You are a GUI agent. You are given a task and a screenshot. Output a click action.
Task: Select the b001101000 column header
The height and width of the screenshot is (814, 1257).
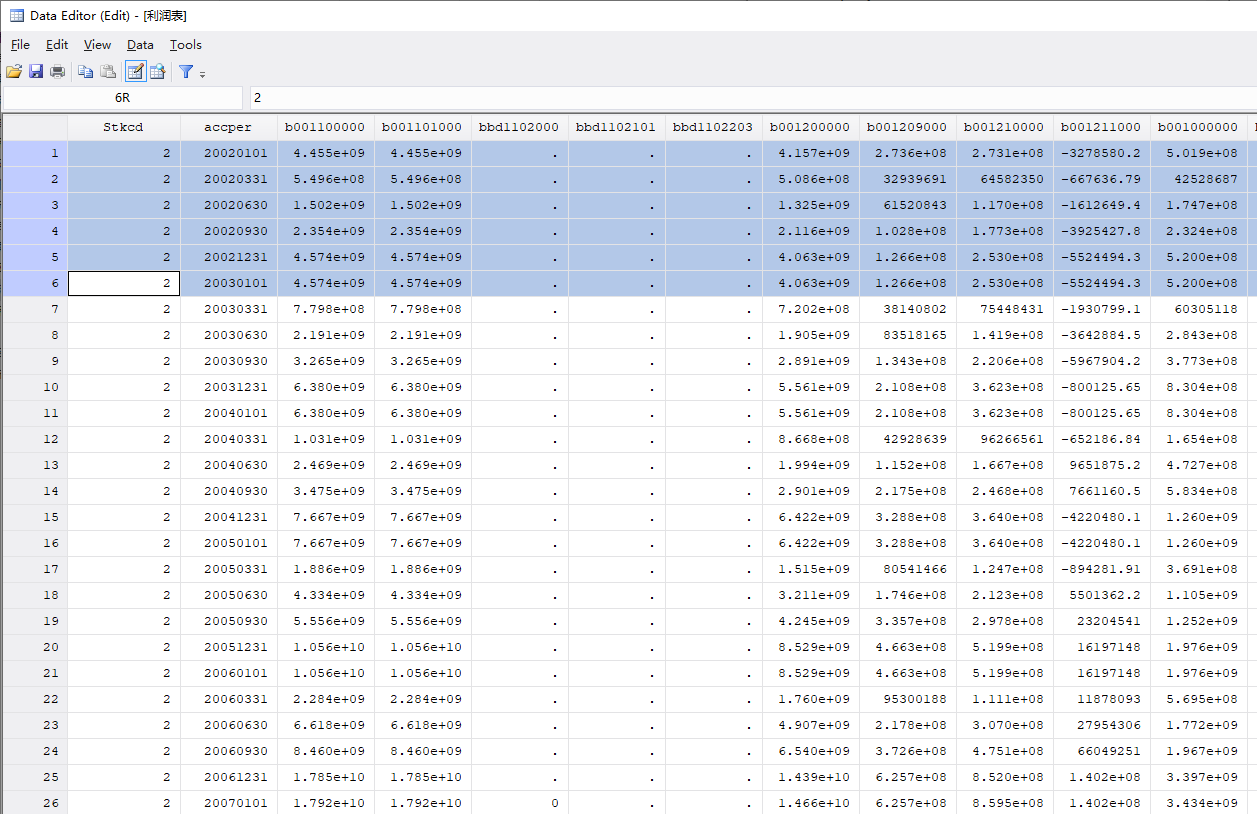422,127
